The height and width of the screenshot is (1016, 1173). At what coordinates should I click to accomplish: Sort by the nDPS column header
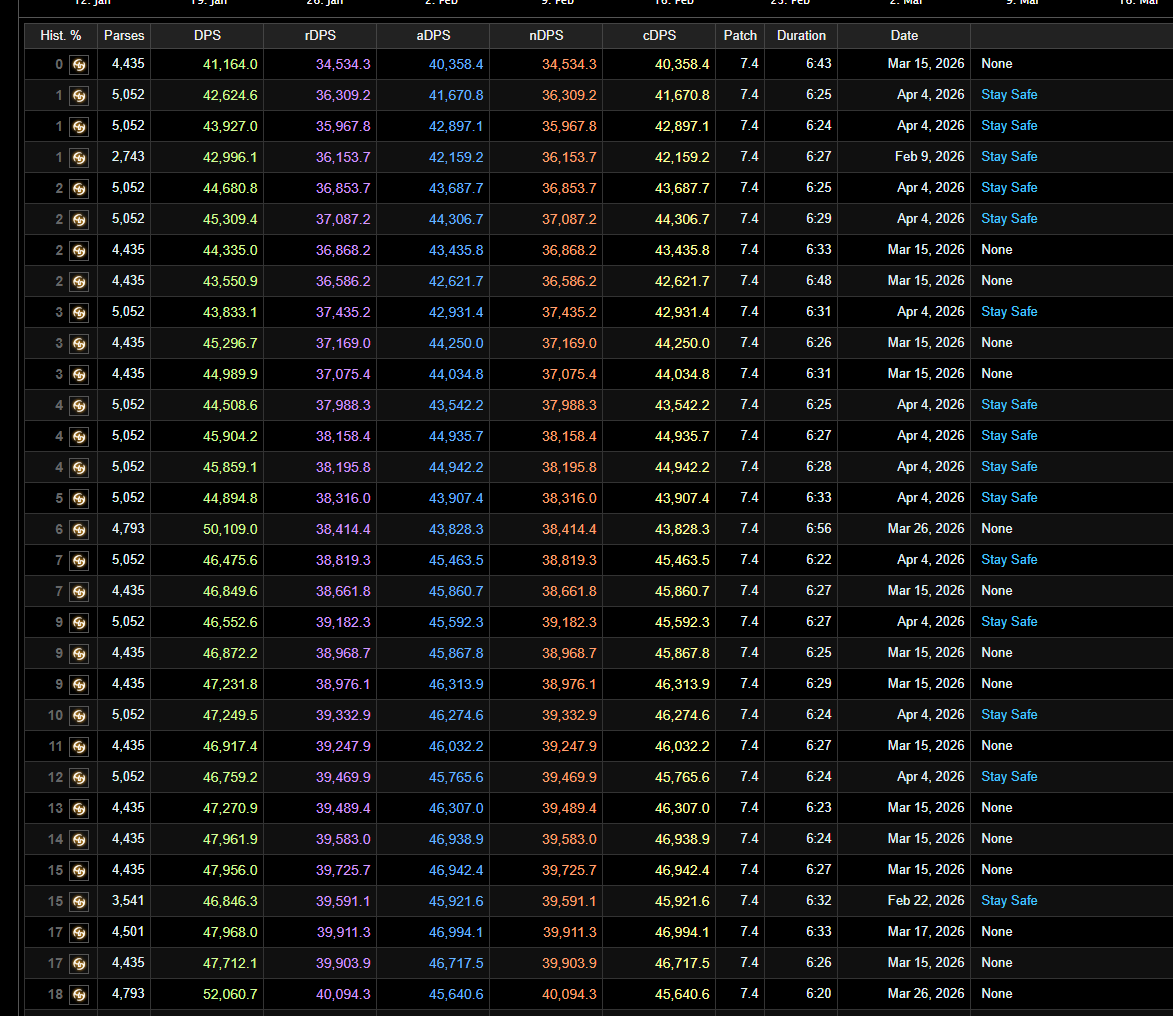[x=546, y=36]
